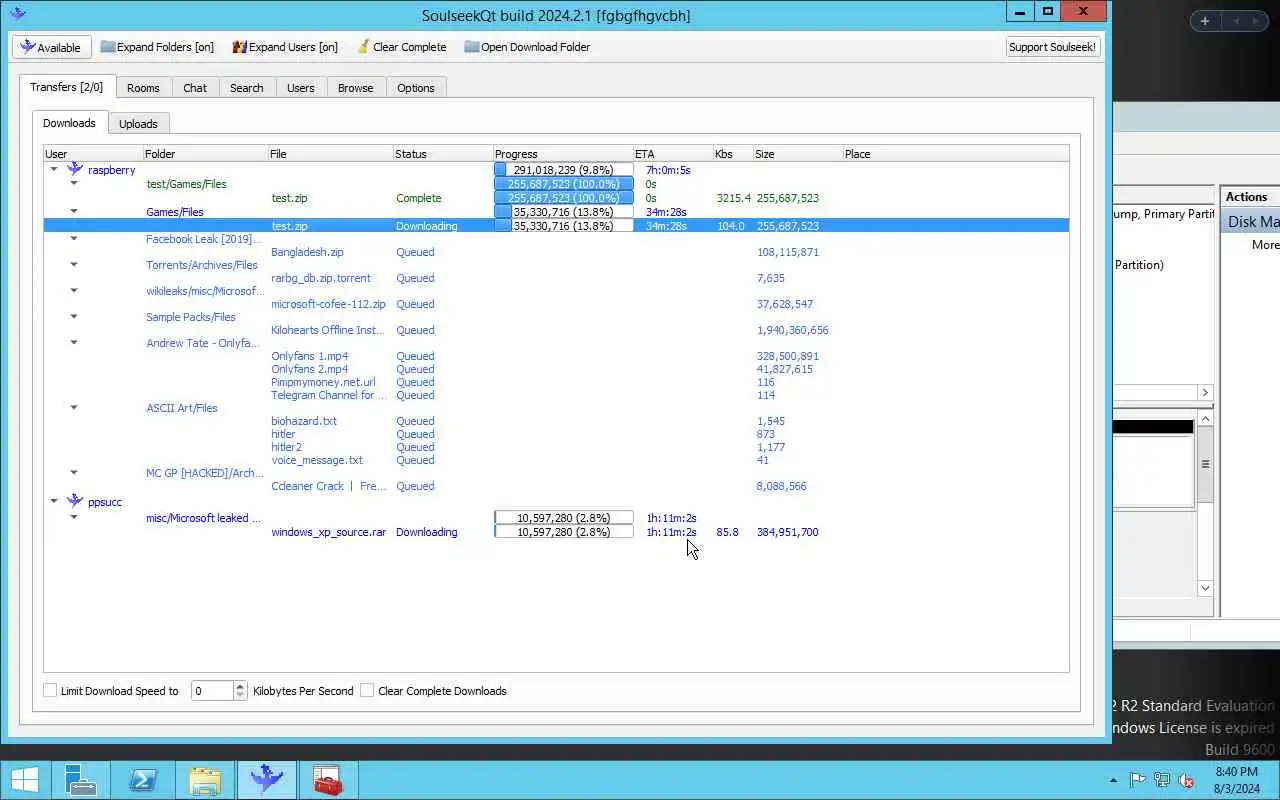Increase speed limit with stepper up arrow
Screen dimensions: 1280x800
click(x=240, y=686)
